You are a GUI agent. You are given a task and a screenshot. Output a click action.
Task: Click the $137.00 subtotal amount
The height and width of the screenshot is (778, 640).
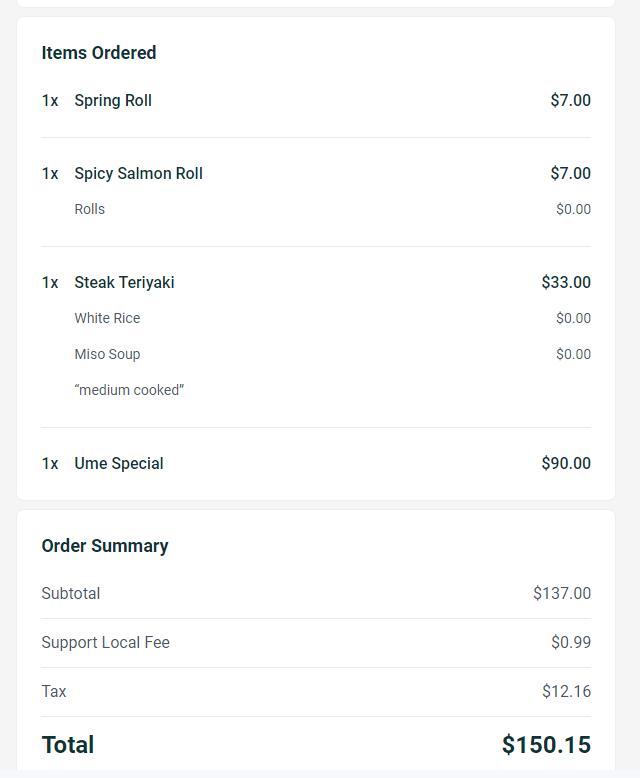562,594
